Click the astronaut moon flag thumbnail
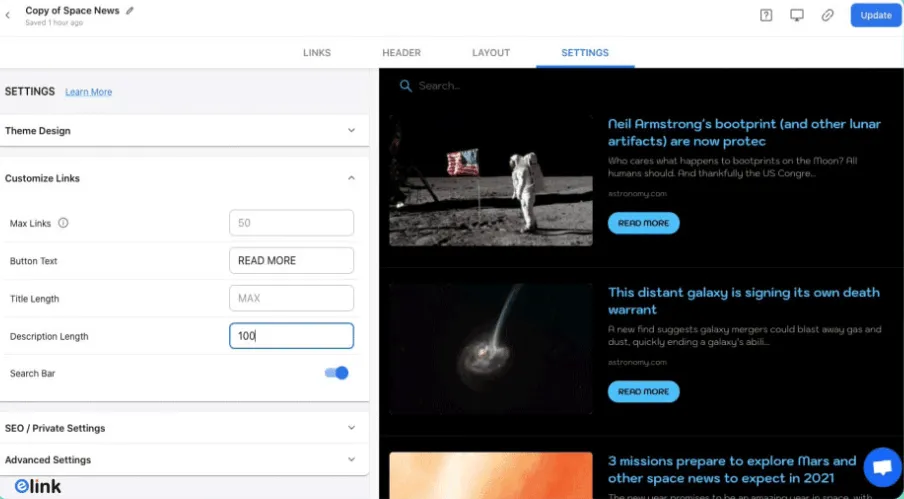This screenshot has height=499, width=904. [x=491, y=180]
